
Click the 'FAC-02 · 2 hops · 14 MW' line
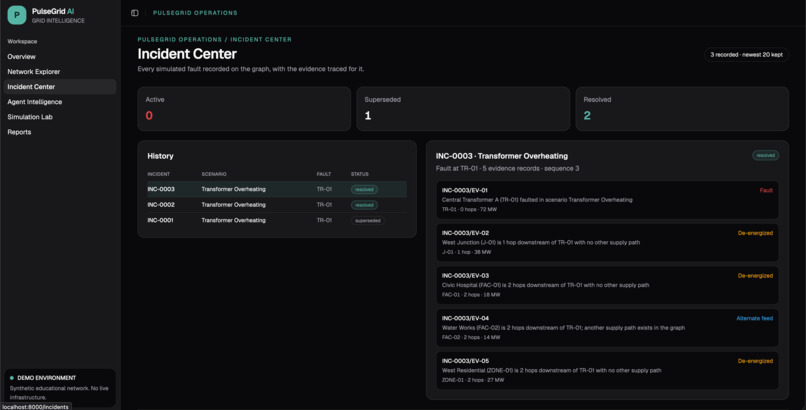(x=471, y=338)
